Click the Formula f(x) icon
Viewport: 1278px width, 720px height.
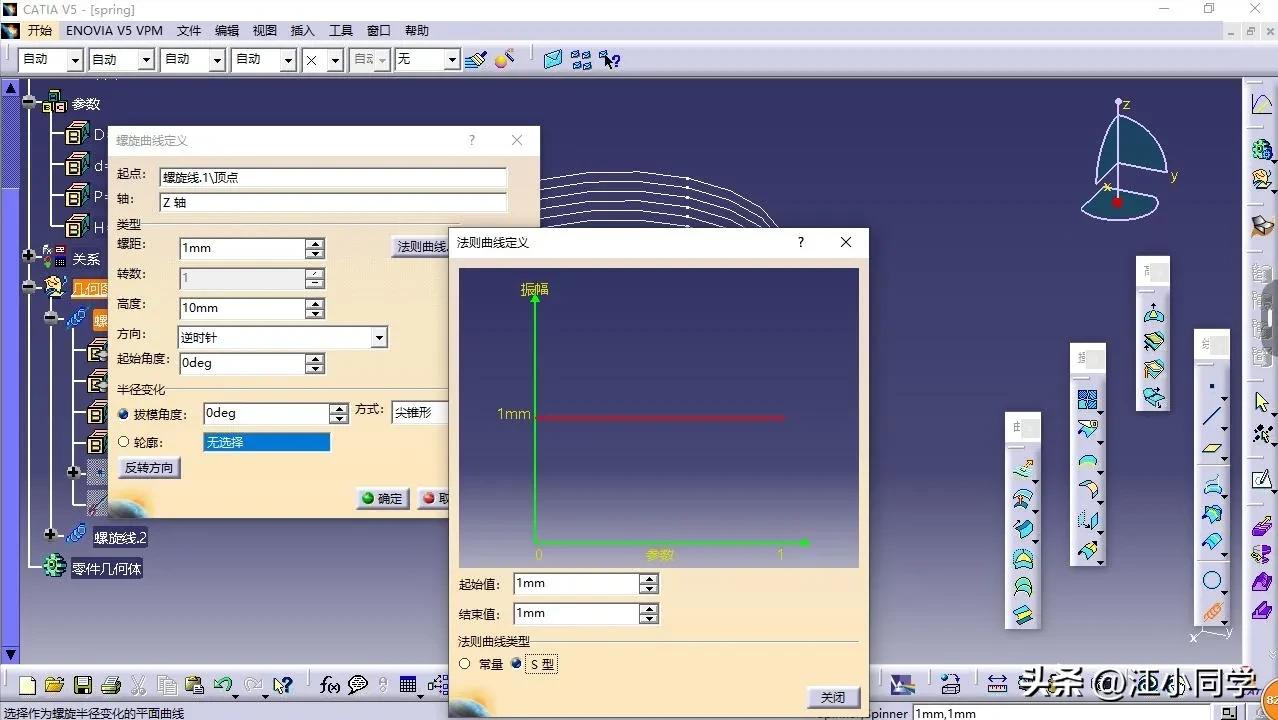[x=329, y=685]
